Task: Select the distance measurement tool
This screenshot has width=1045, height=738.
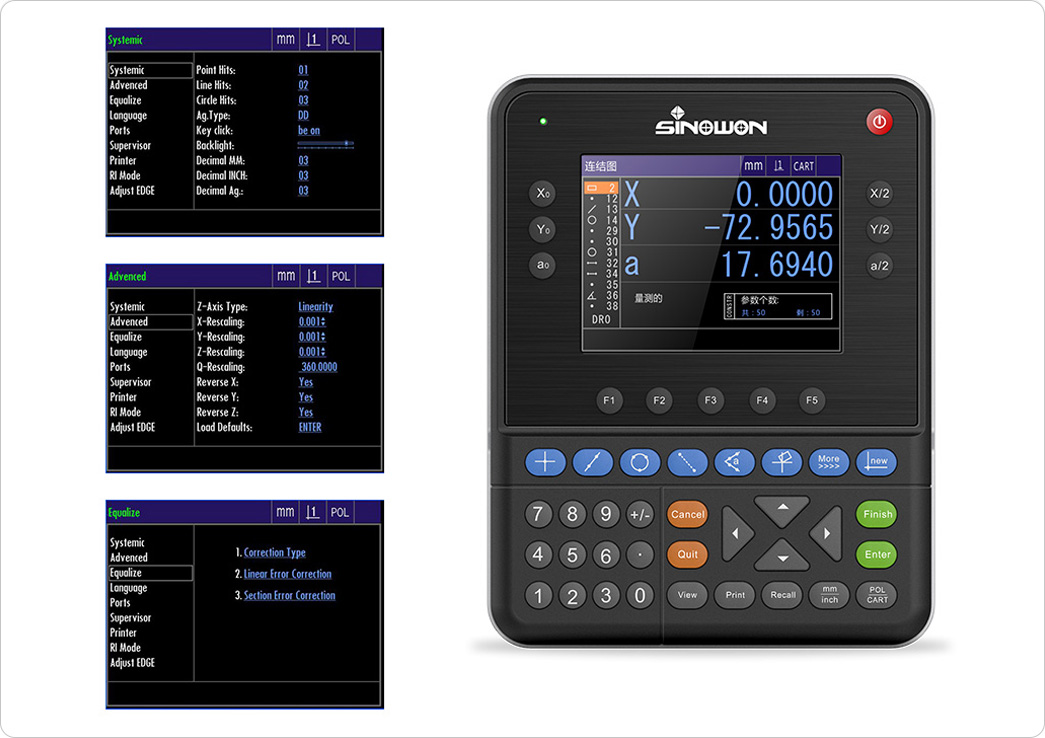Action: (x=688, y=462)
